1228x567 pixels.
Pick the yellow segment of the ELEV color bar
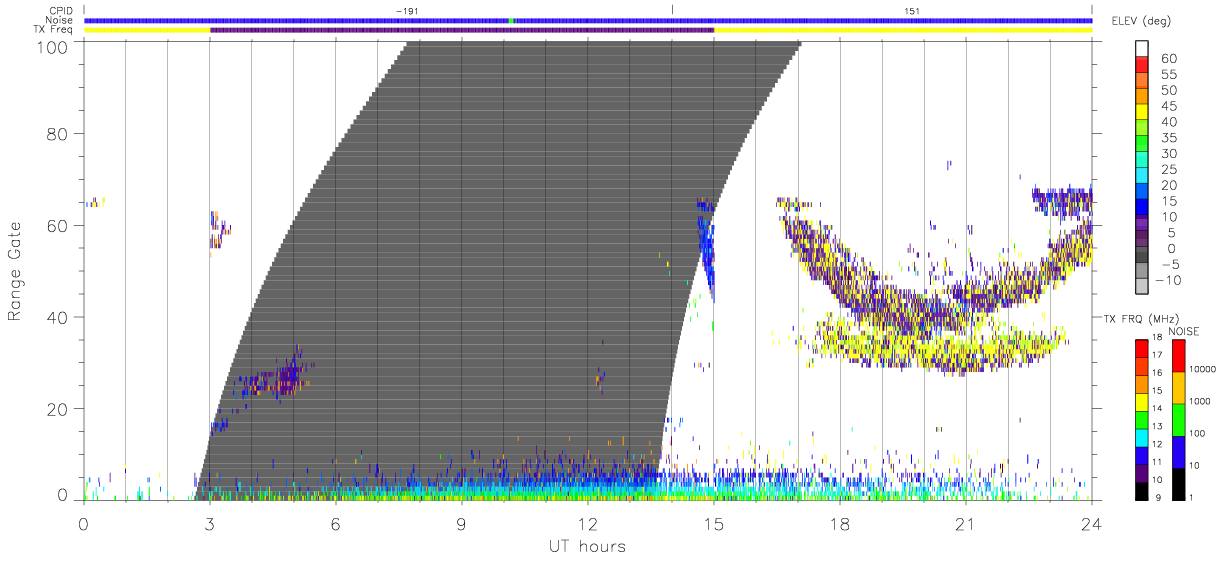pos(1142,113)
